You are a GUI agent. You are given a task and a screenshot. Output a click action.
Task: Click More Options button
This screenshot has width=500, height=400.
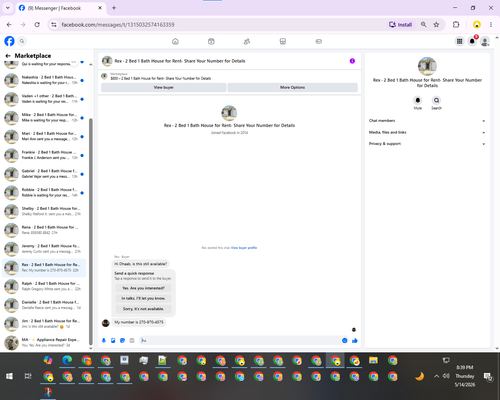pyautogui.click(x=292, y=87)
